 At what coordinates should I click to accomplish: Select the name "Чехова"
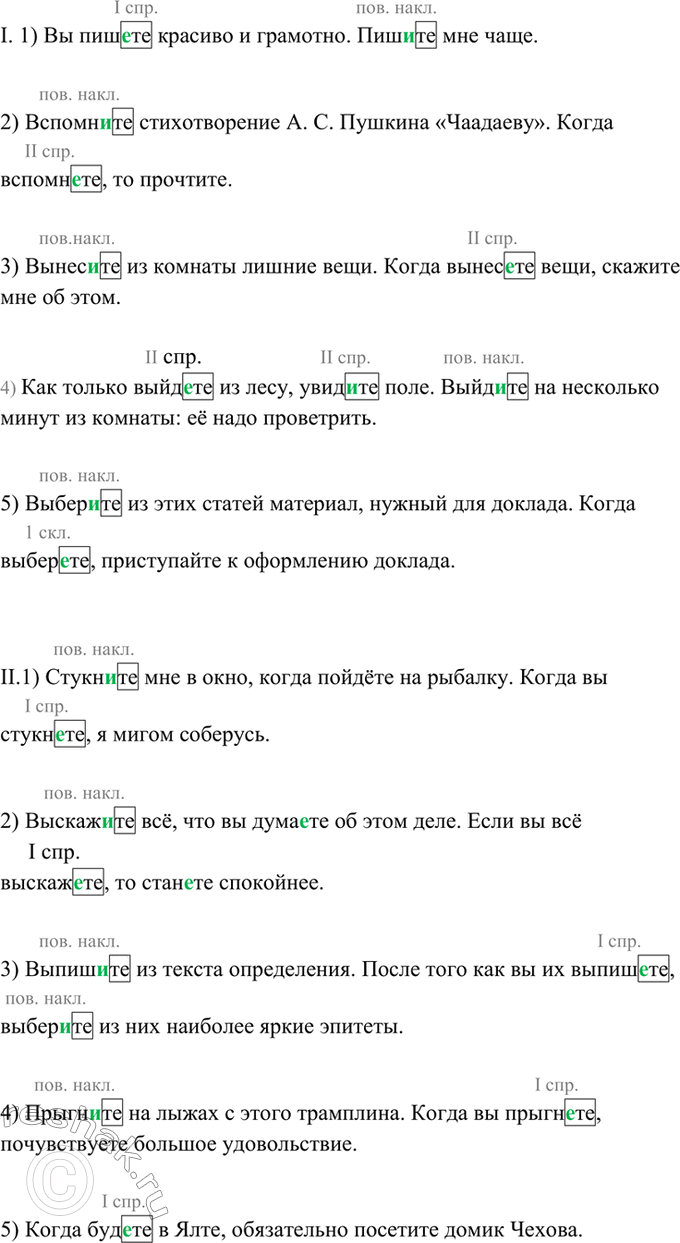(x=546, y=1229)
